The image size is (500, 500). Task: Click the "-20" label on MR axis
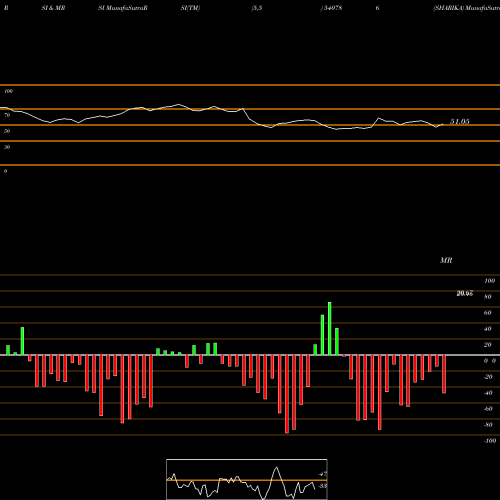pyautogui.click(x=488, y=377)
